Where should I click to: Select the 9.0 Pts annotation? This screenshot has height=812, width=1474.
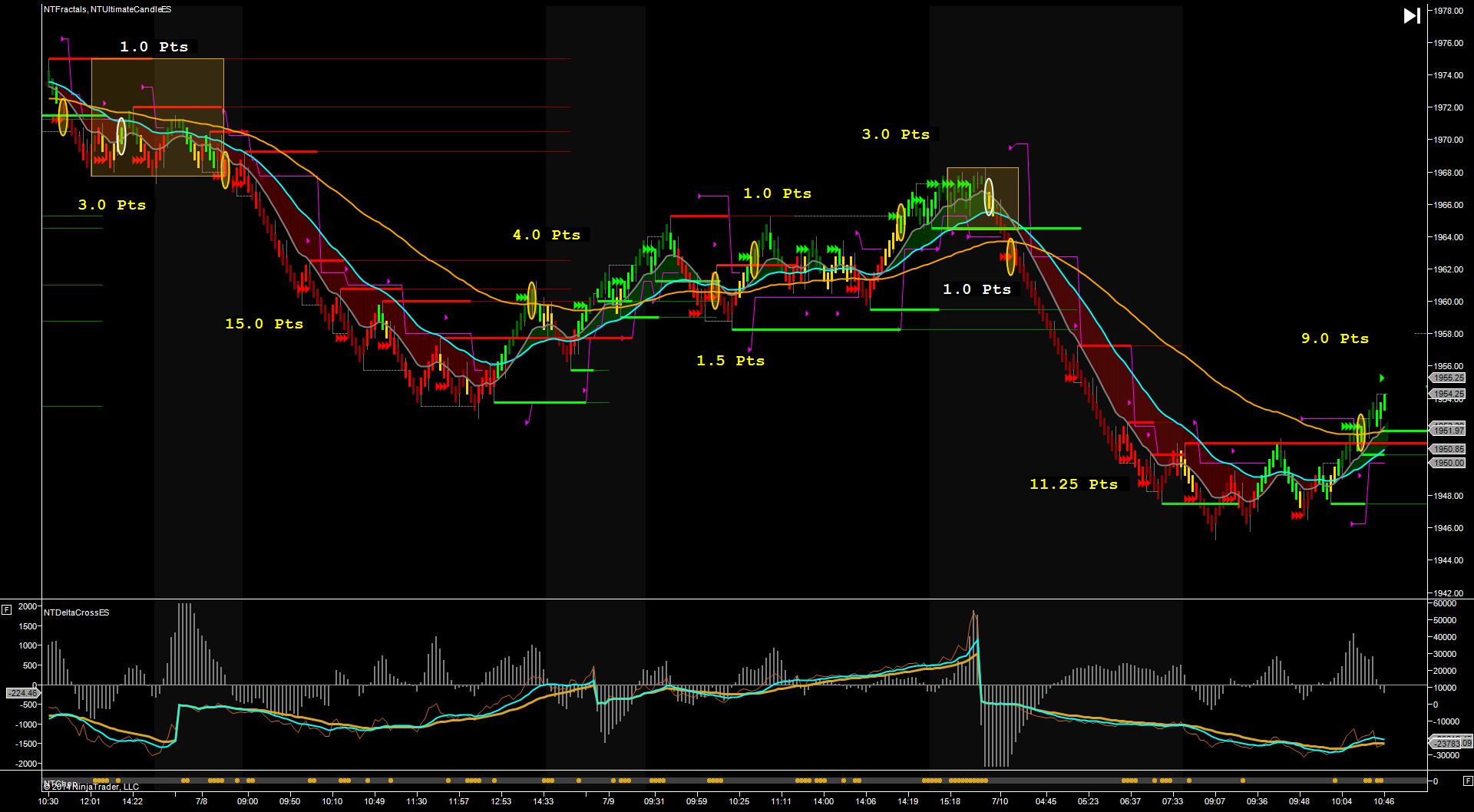[1335, 338]
